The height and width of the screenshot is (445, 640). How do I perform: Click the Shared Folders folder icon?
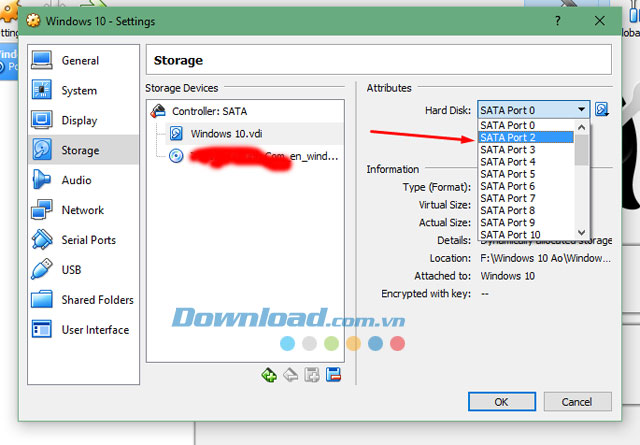(x=42, y=299)
